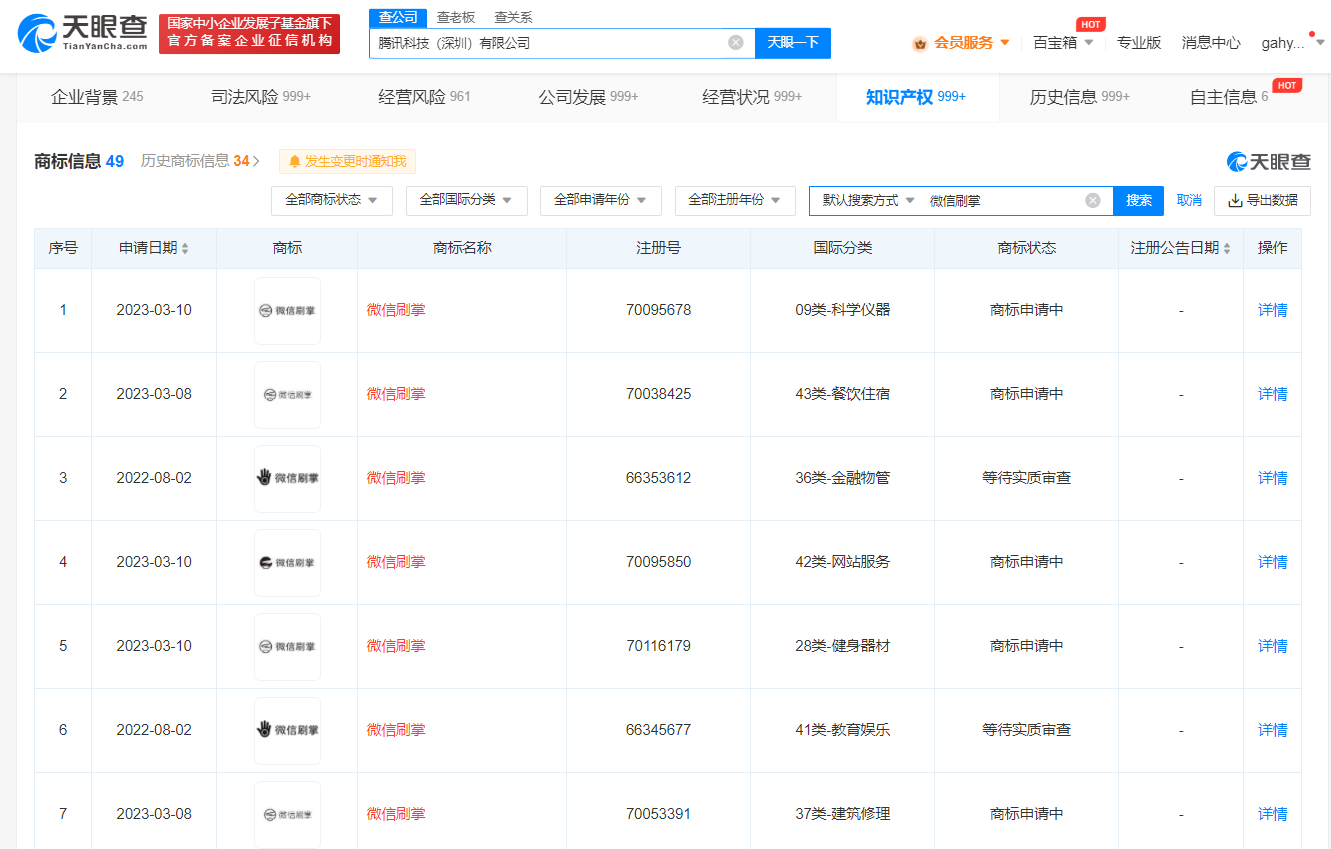This screenshot has height=849, width=1331.
Task: Open trademark image for 70095850
Action: click(287, 563)
